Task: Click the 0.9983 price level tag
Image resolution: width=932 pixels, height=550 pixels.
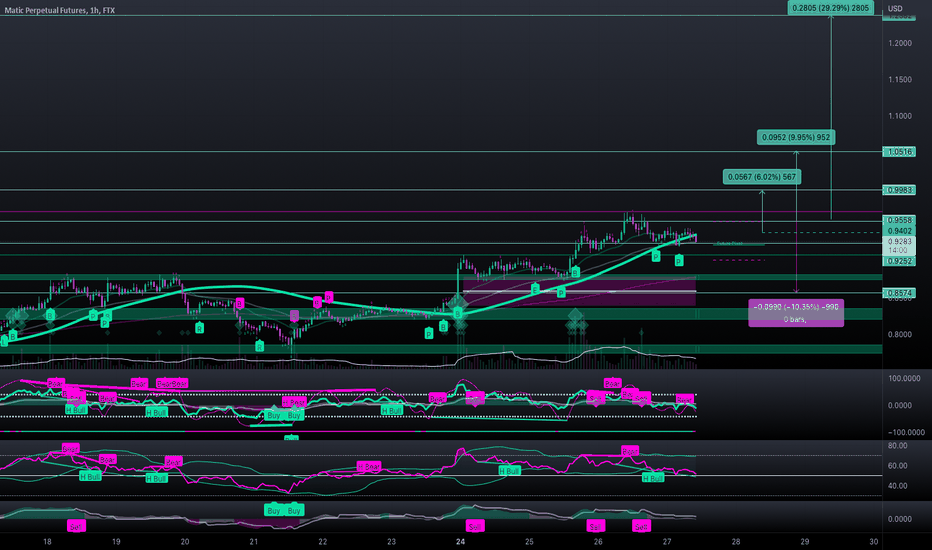Action: pyautogui.click(x=899, y=190)
